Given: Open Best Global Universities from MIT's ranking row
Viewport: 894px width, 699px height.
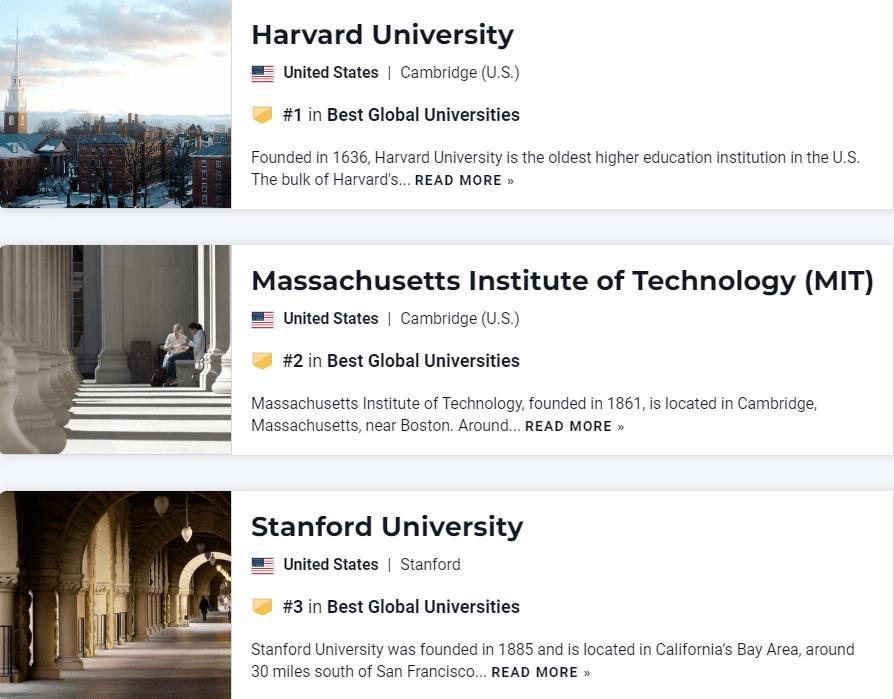Looking at the screenshot, I should click(x=423, y=360).
